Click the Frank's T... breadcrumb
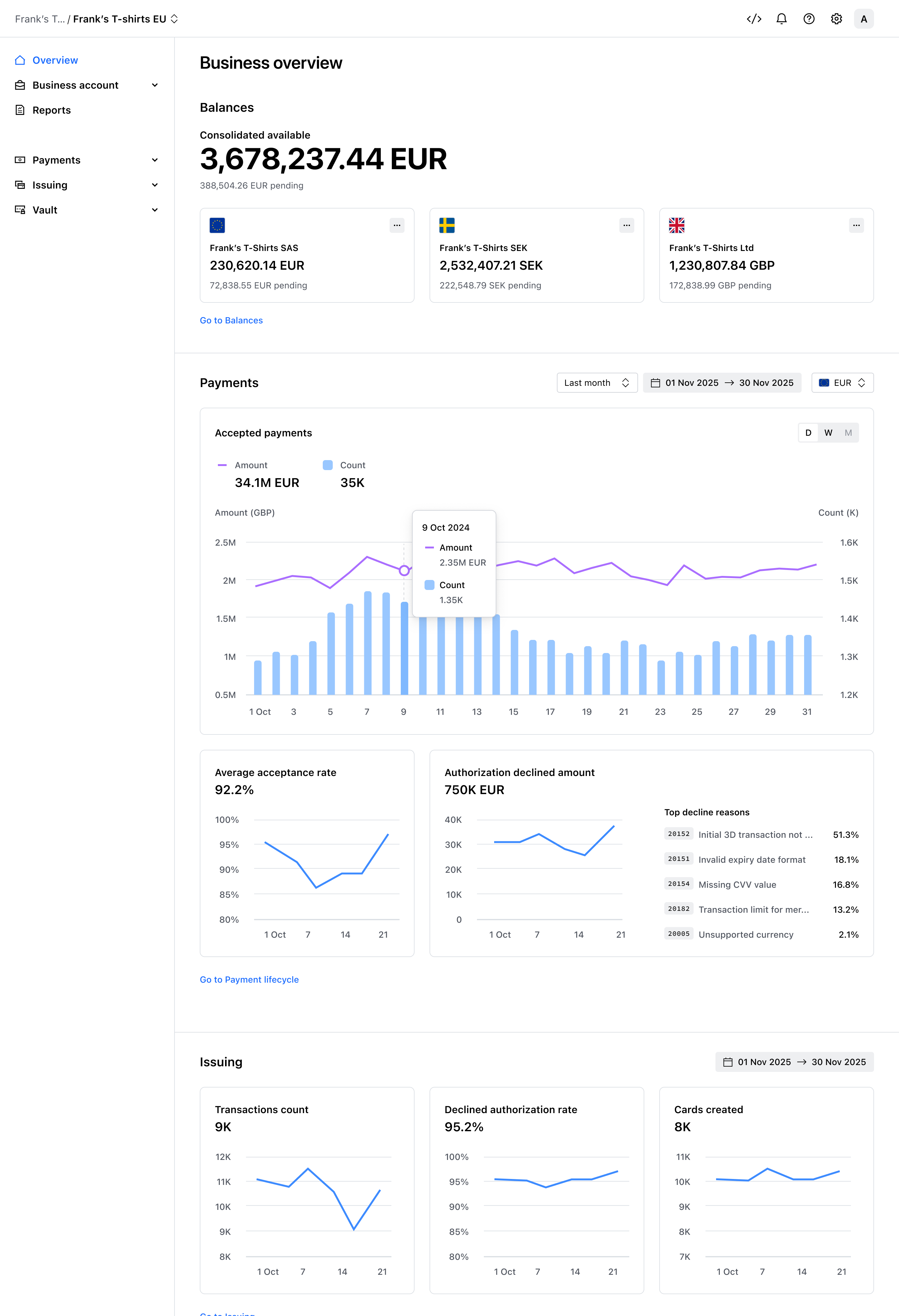This screenshot has height=1316, width=899. point(40,19)
